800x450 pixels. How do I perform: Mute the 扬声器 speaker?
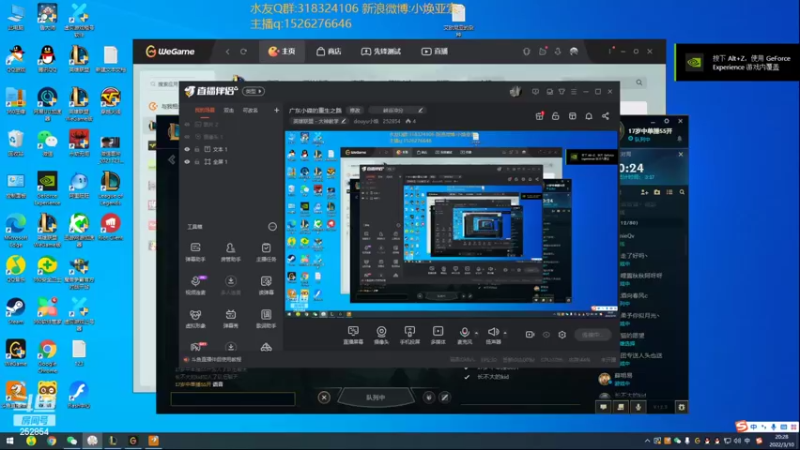[x=493, y=335]
